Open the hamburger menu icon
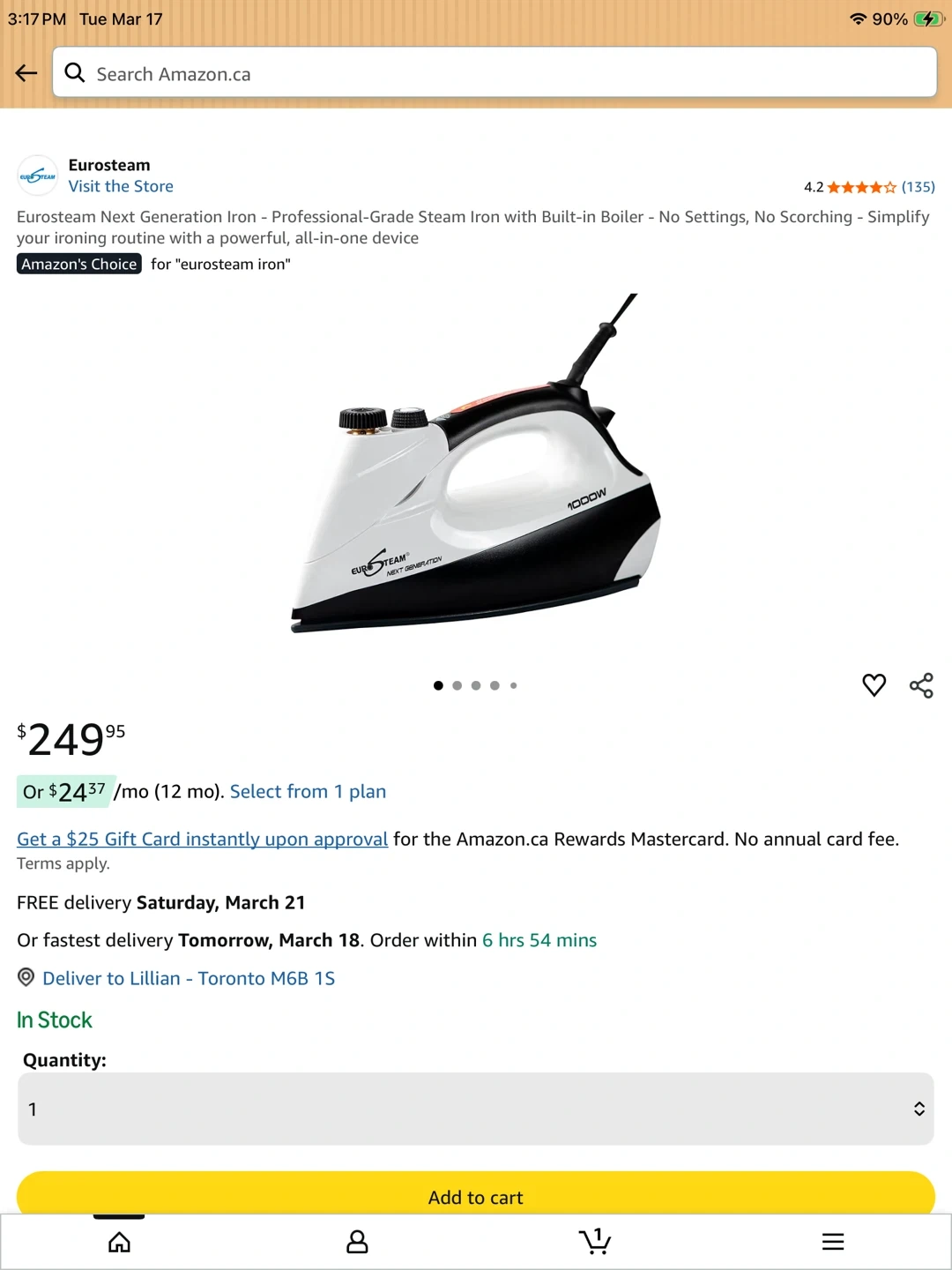 [833, 1242]
